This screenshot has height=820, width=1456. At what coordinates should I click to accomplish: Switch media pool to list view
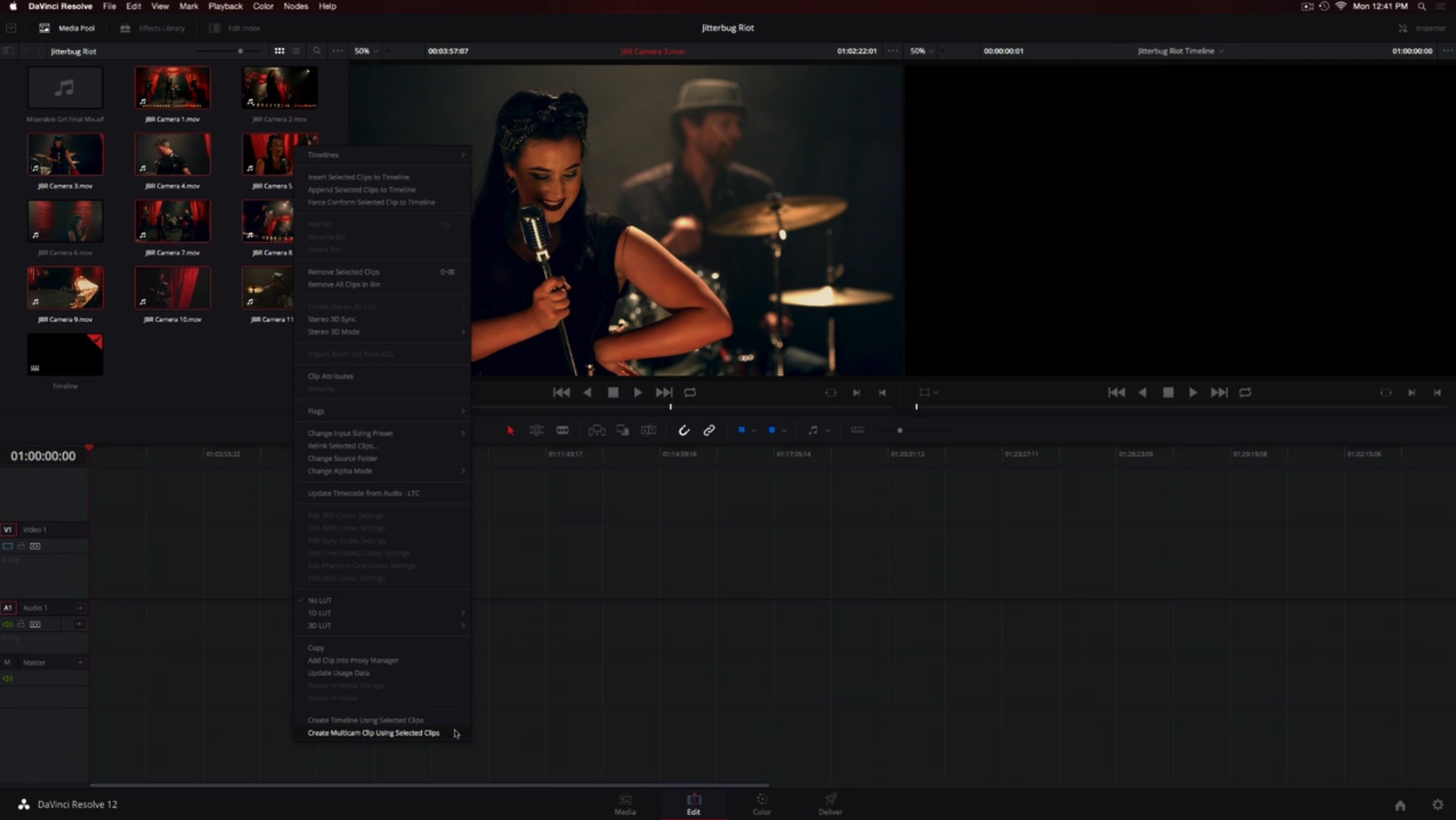[296, 51]
